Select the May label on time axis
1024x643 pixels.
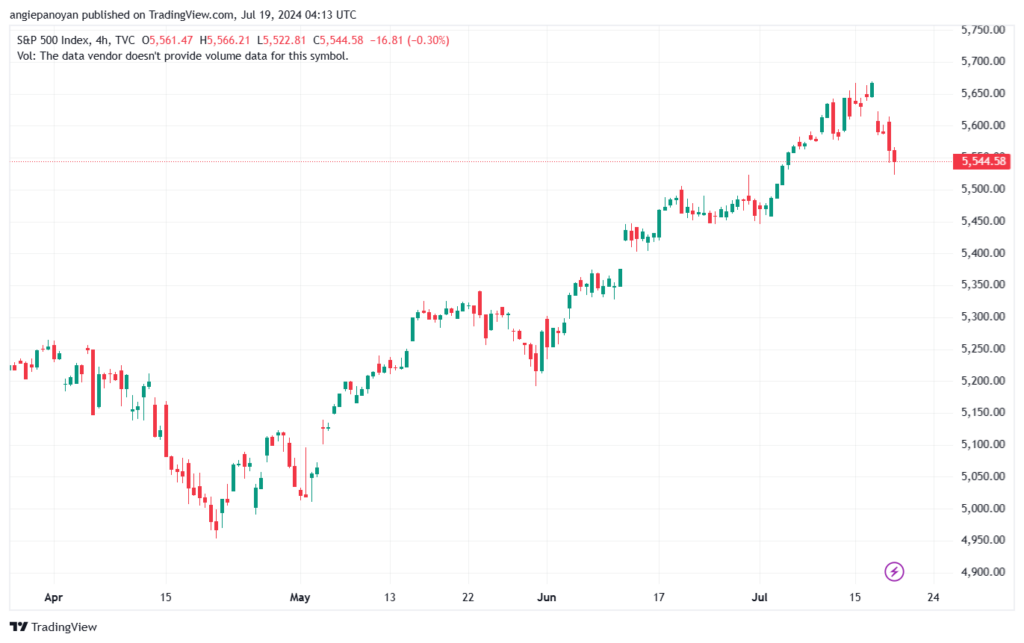[x=300, y=598]
